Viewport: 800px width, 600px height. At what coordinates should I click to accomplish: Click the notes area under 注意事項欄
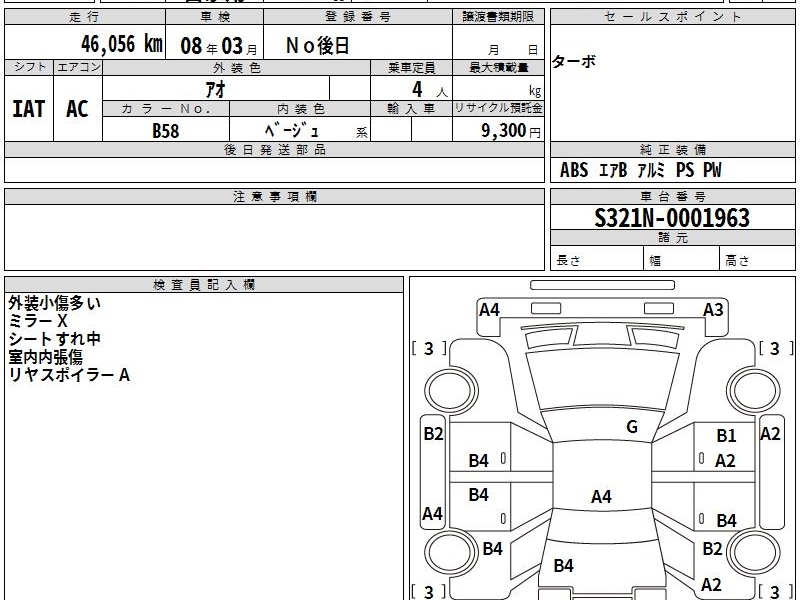tap(274, 237)
